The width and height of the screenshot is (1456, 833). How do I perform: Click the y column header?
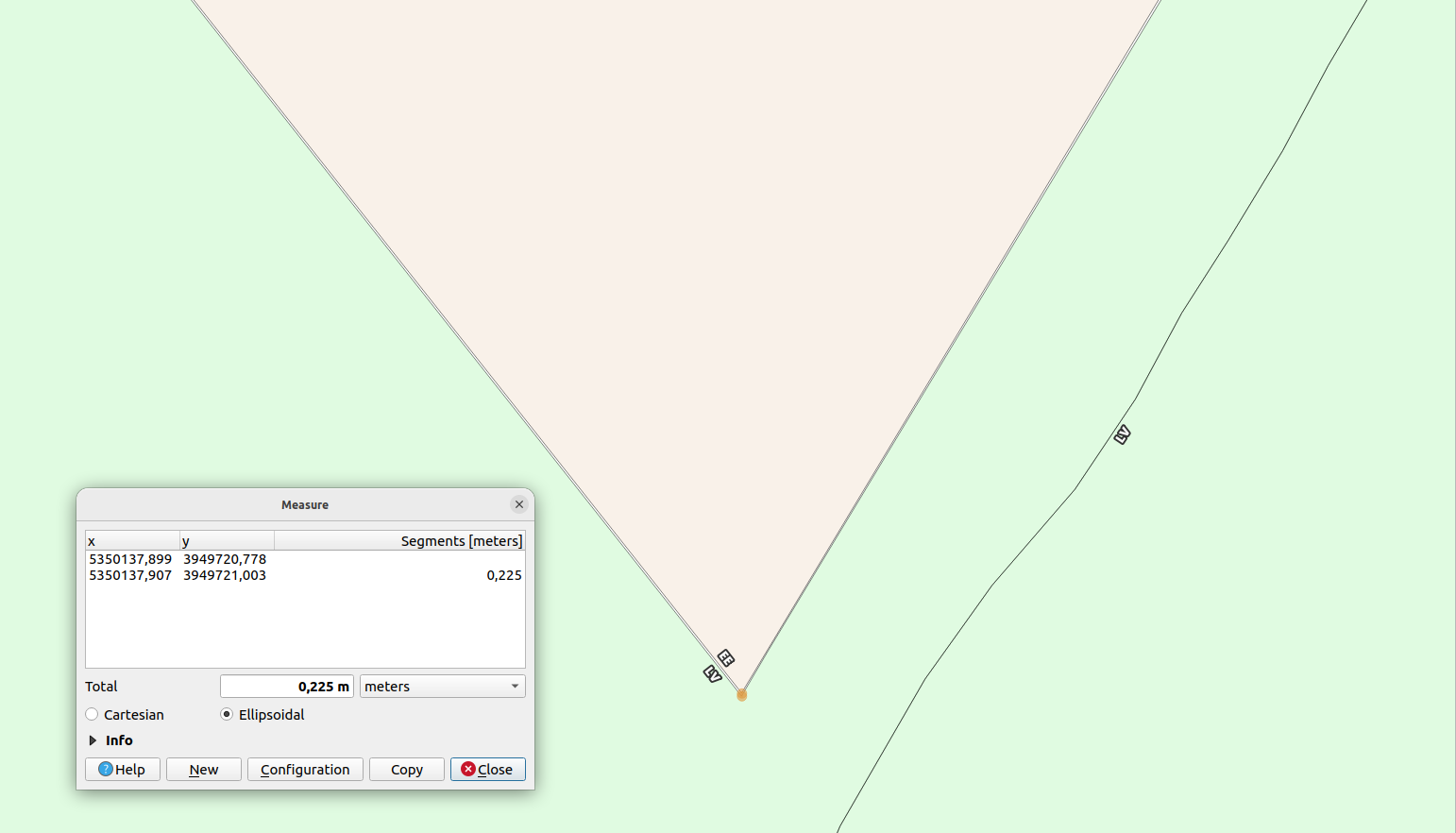pos(227,541)
